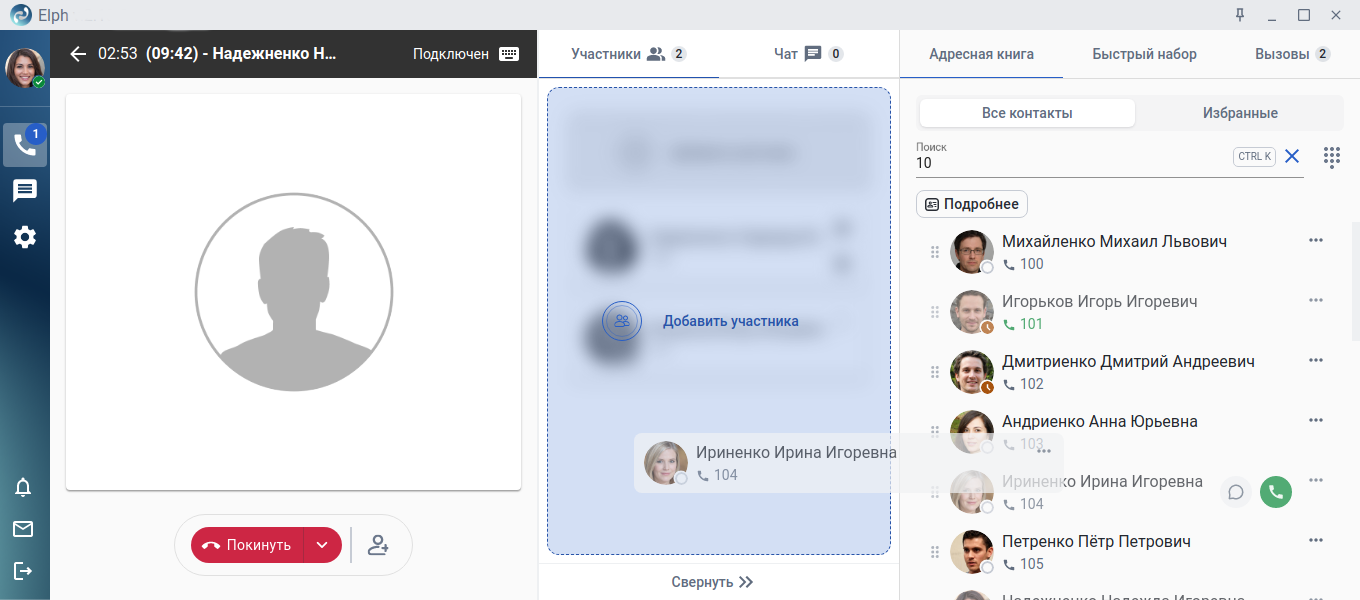Click the drag handle of Дмитриенко Дмитрий Андреевич

(935, 372)
